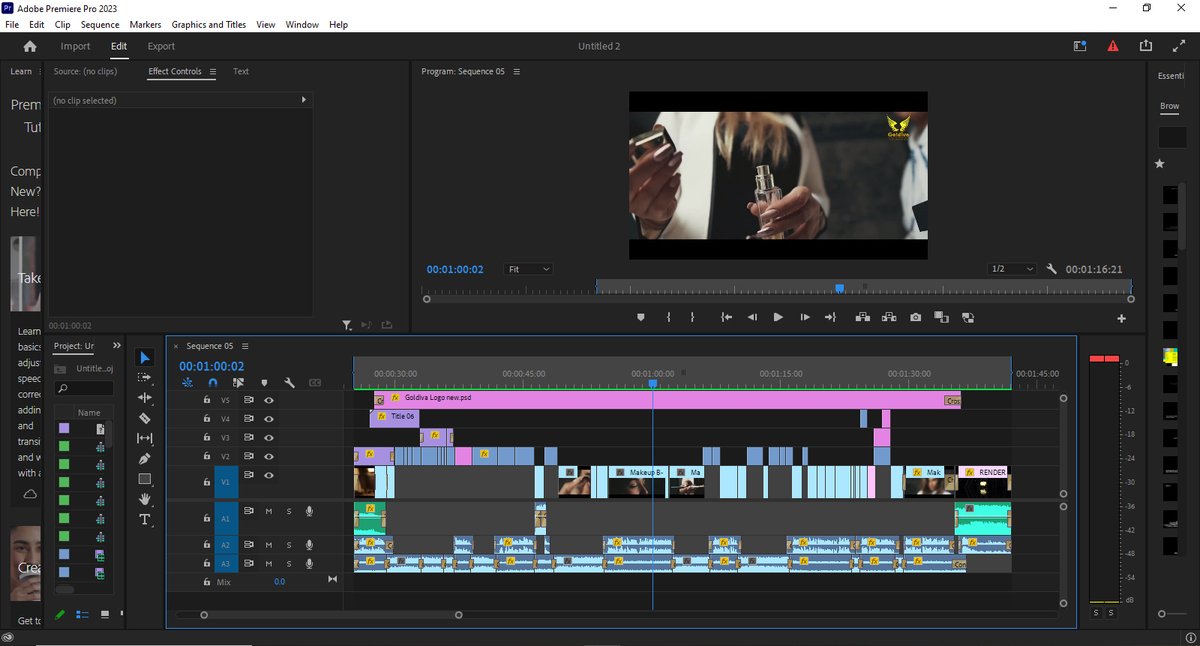1200x646 pixels.
Task: Click the Lift button in program monitor
Action: (862, 317)
